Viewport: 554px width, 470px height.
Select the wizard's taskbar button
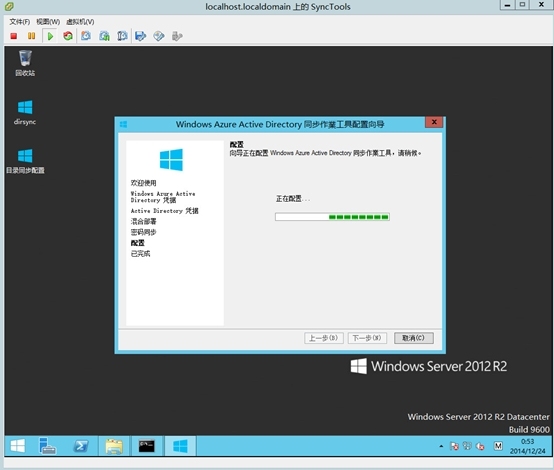[x=180, y=446]
